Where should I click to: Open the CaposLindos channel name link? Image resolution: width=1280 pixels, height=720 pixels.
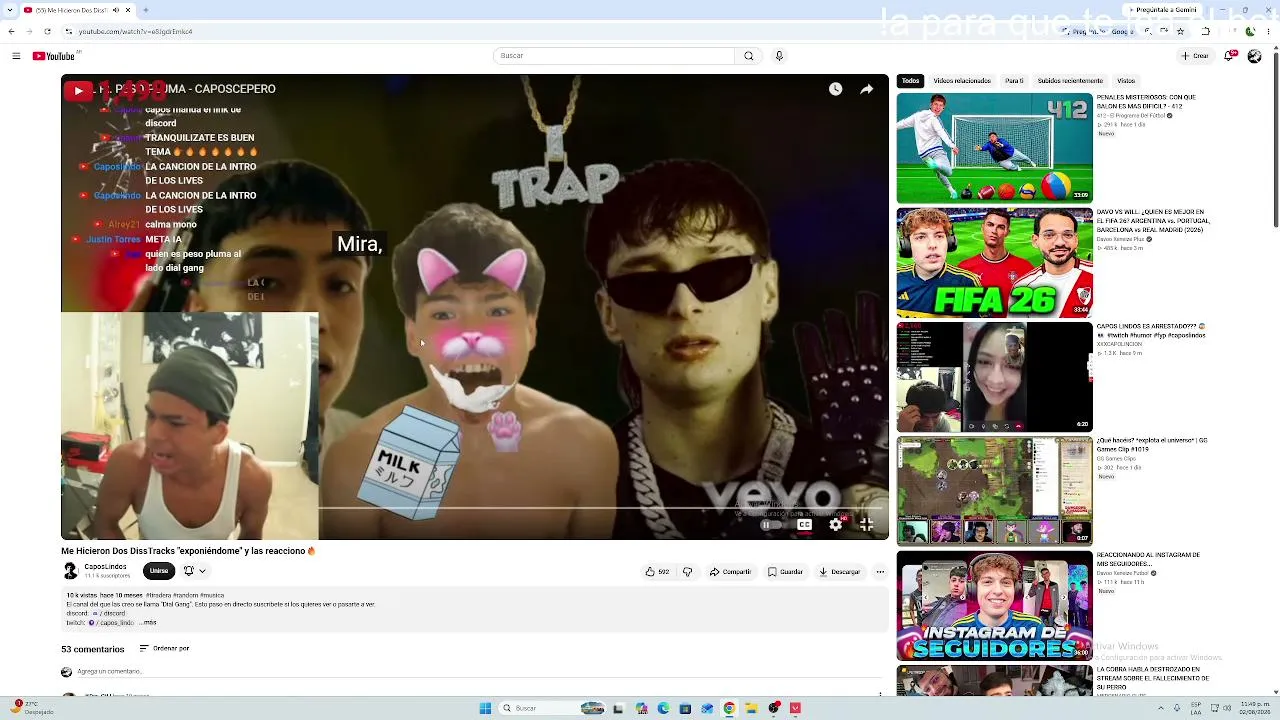[105, 567]
